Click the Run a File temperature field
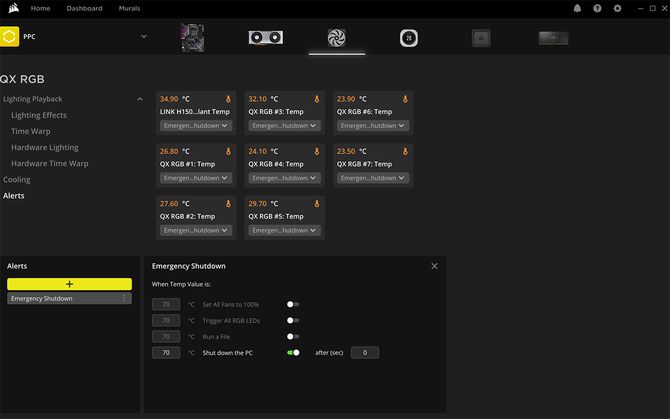Screen dimensions: 670x419 click(166, 337)
